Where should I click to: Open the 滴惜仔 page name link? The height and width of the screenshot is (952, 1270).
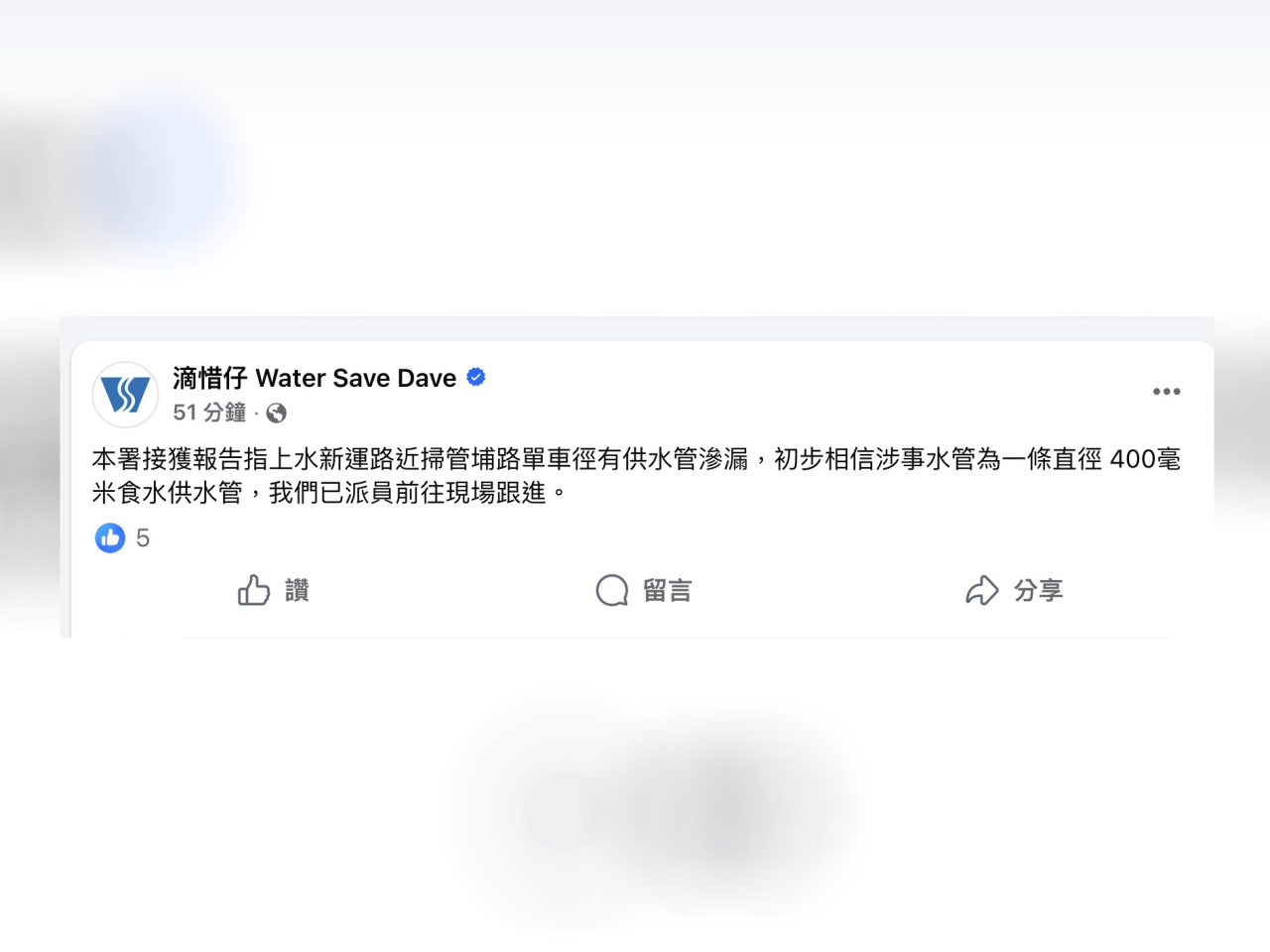(x=209, y=378)
